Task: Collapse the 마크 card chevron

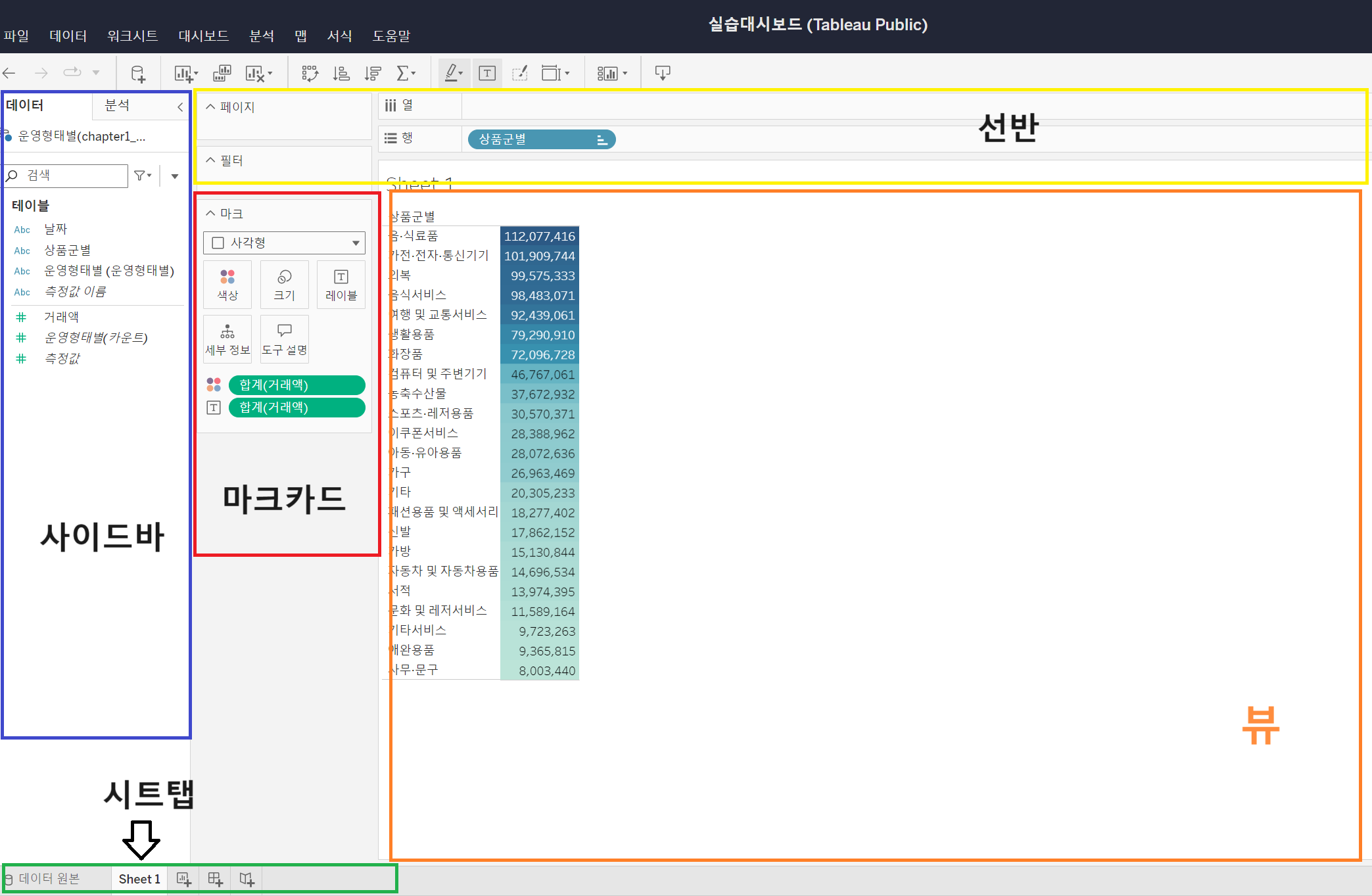Action: (x=210, y=214)
